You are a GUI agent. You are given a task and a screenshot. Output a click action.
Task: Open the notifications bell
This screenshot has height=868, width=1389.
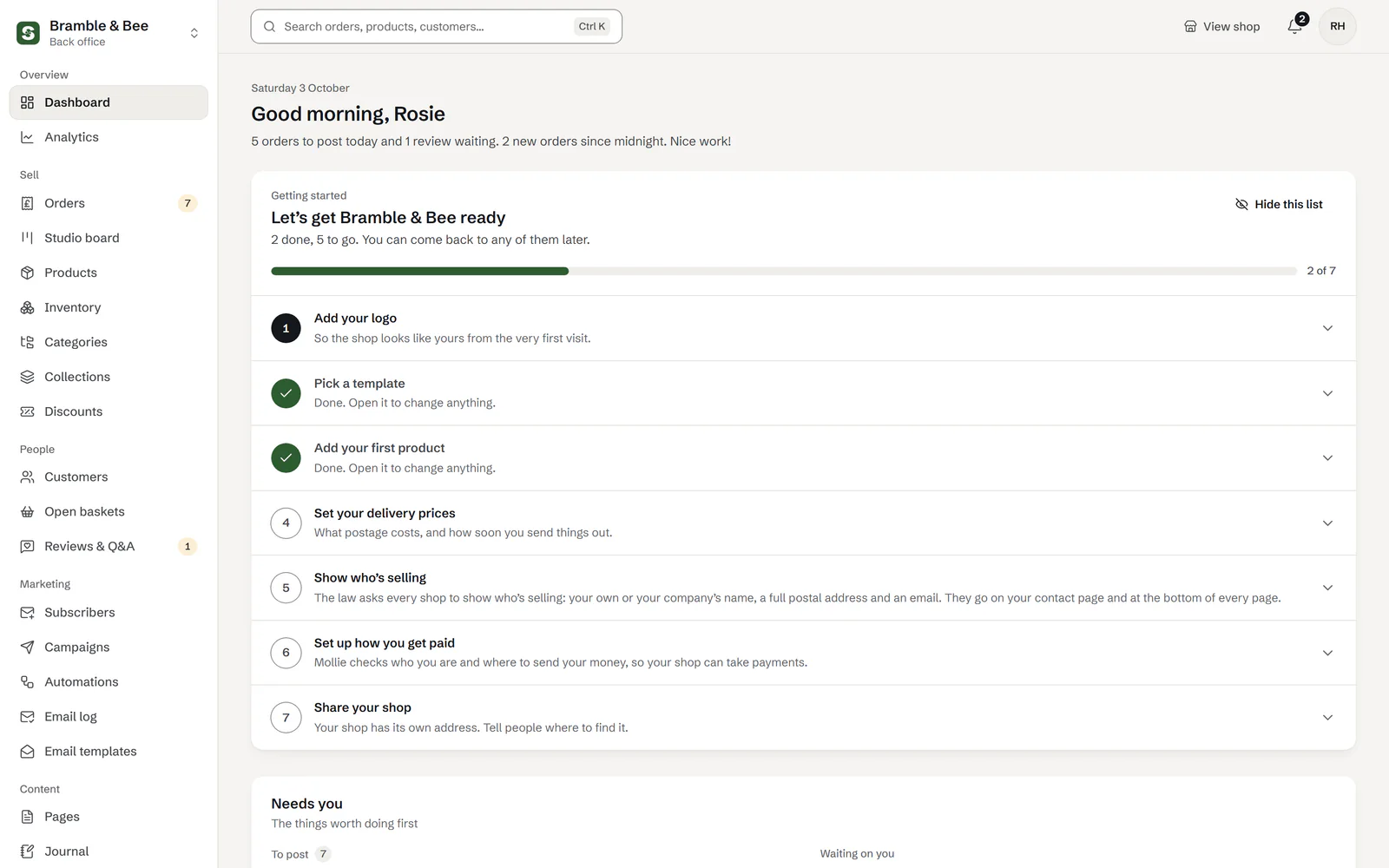tap(1294, 26)
